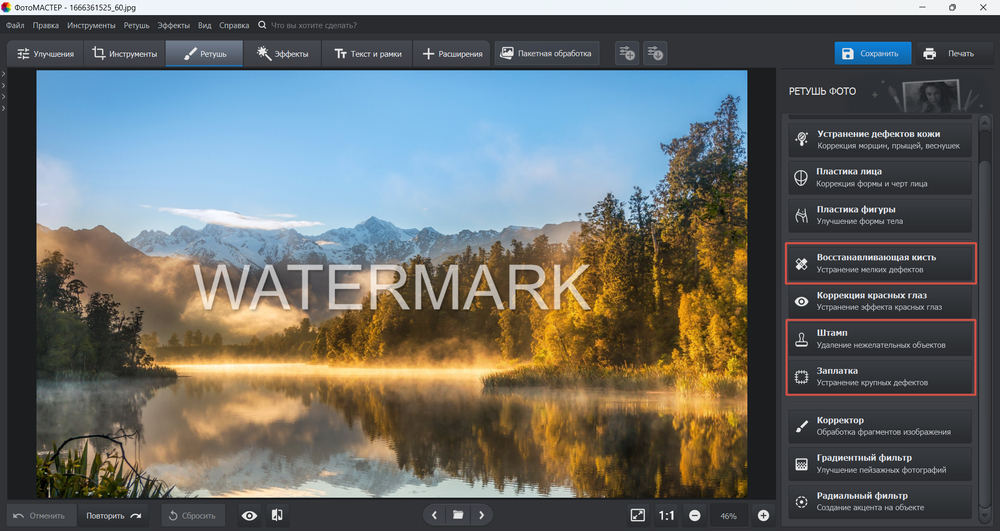Switch to the Улучшения tab
The height and width of the screenshot is (531, 1000).
(x=45, y=53)
